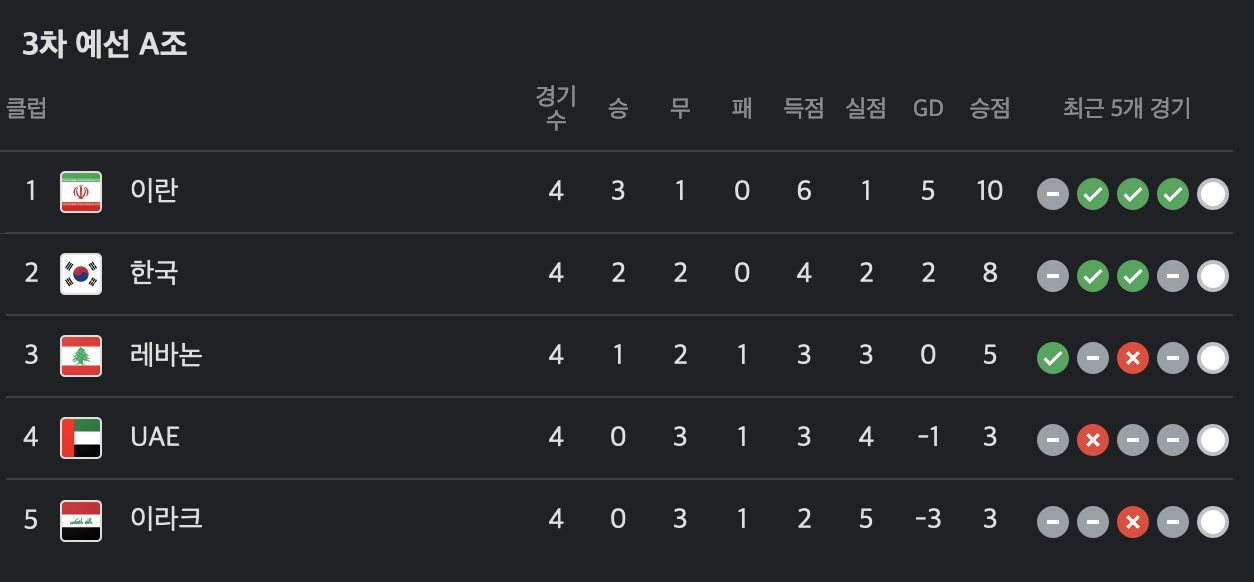Click the South Korea flag icon

[x=81, y=274]
